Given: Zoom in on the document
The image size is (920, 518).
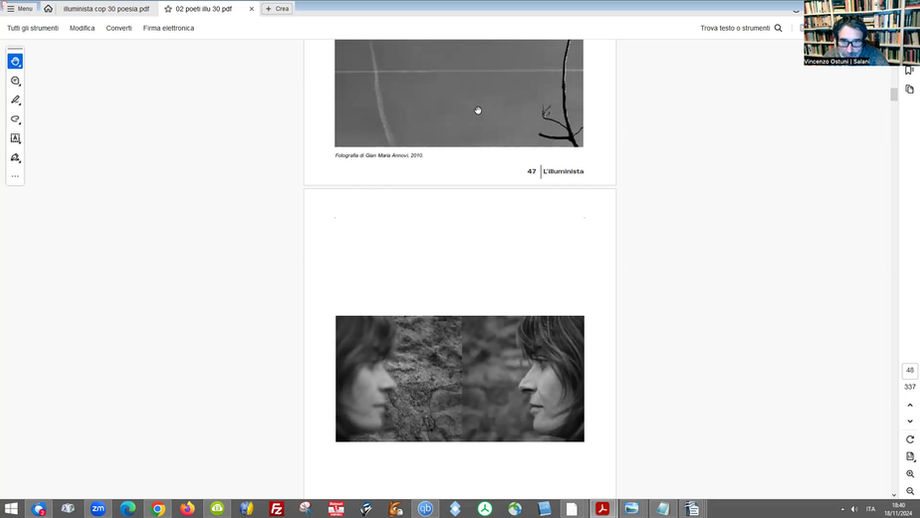Looking at the screenshot, I should [x=910, y=474].
